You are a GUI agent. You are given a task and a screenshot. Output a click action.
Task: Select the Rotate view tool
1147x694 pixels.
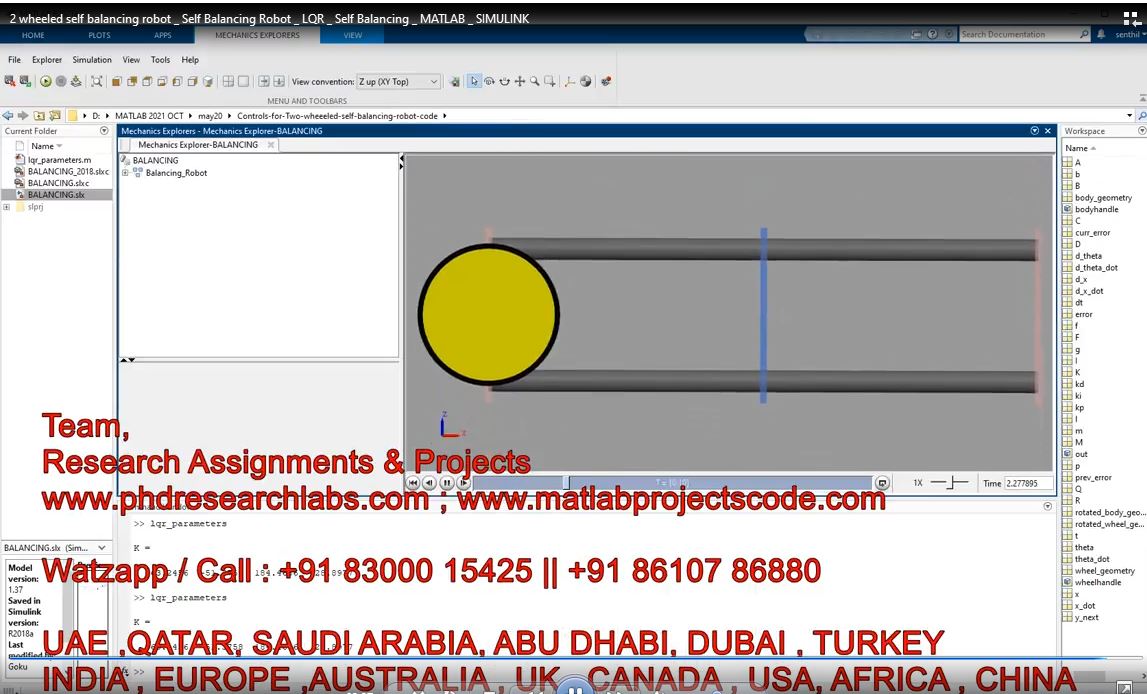(x=489, y=81)
